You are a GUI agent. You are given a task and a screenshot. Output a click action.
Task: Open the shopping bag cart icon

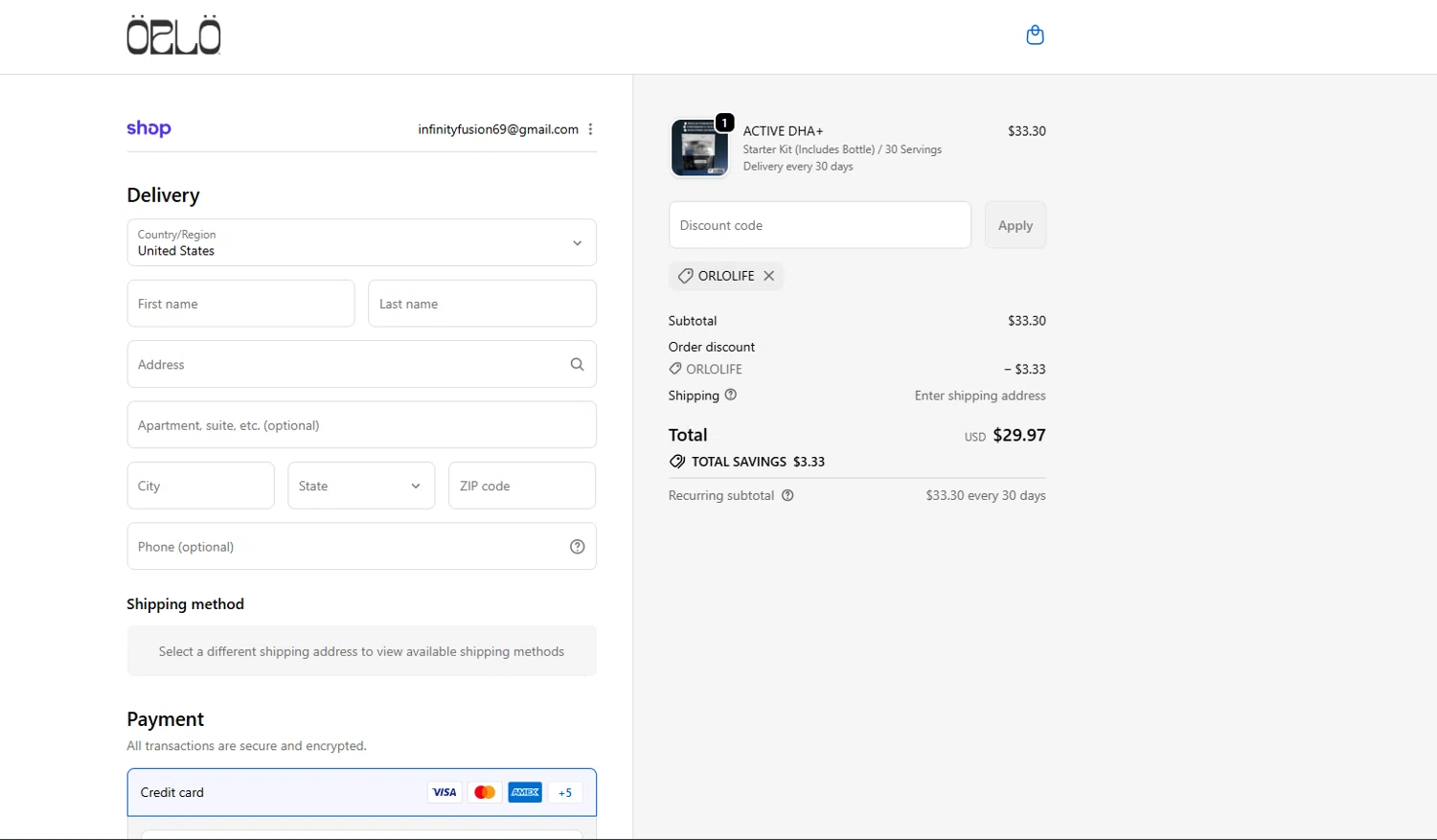click(x=1035, y=35)
